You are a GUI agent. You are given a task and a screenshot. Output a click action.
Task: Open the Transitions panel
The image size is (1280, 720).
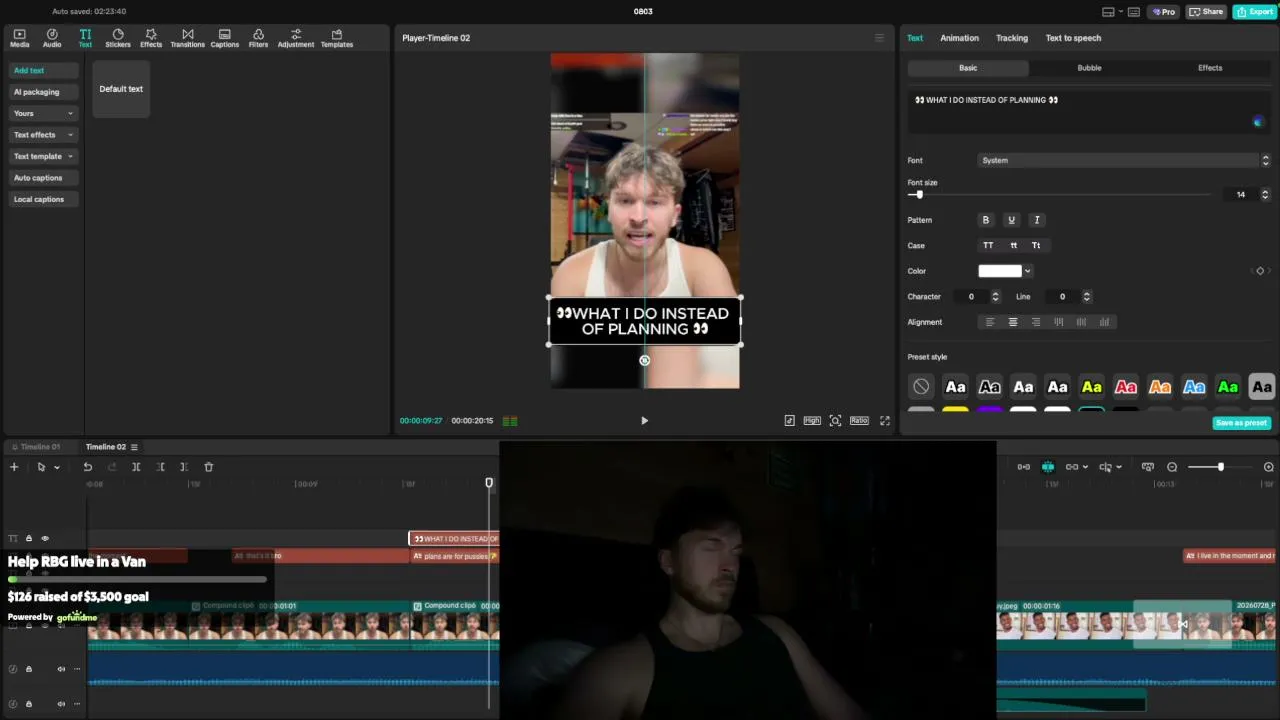187,38
